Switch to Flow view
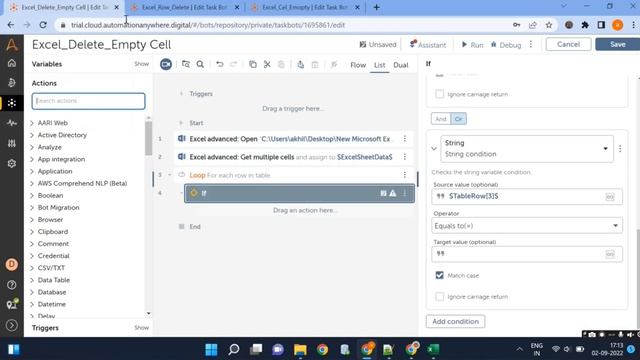Viewport: 640px width, 360px height. (x=358, y=65)
